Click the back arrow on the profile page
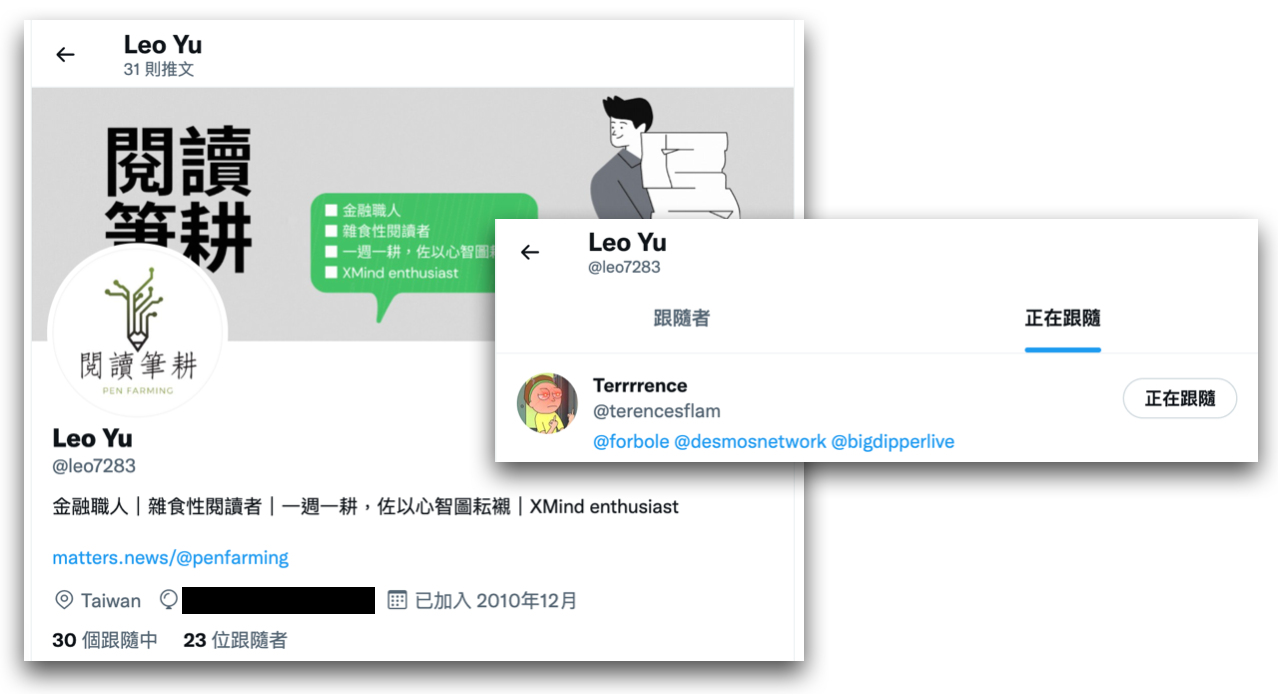This screenshot has height=694, width=1278. tap(65, 55)
